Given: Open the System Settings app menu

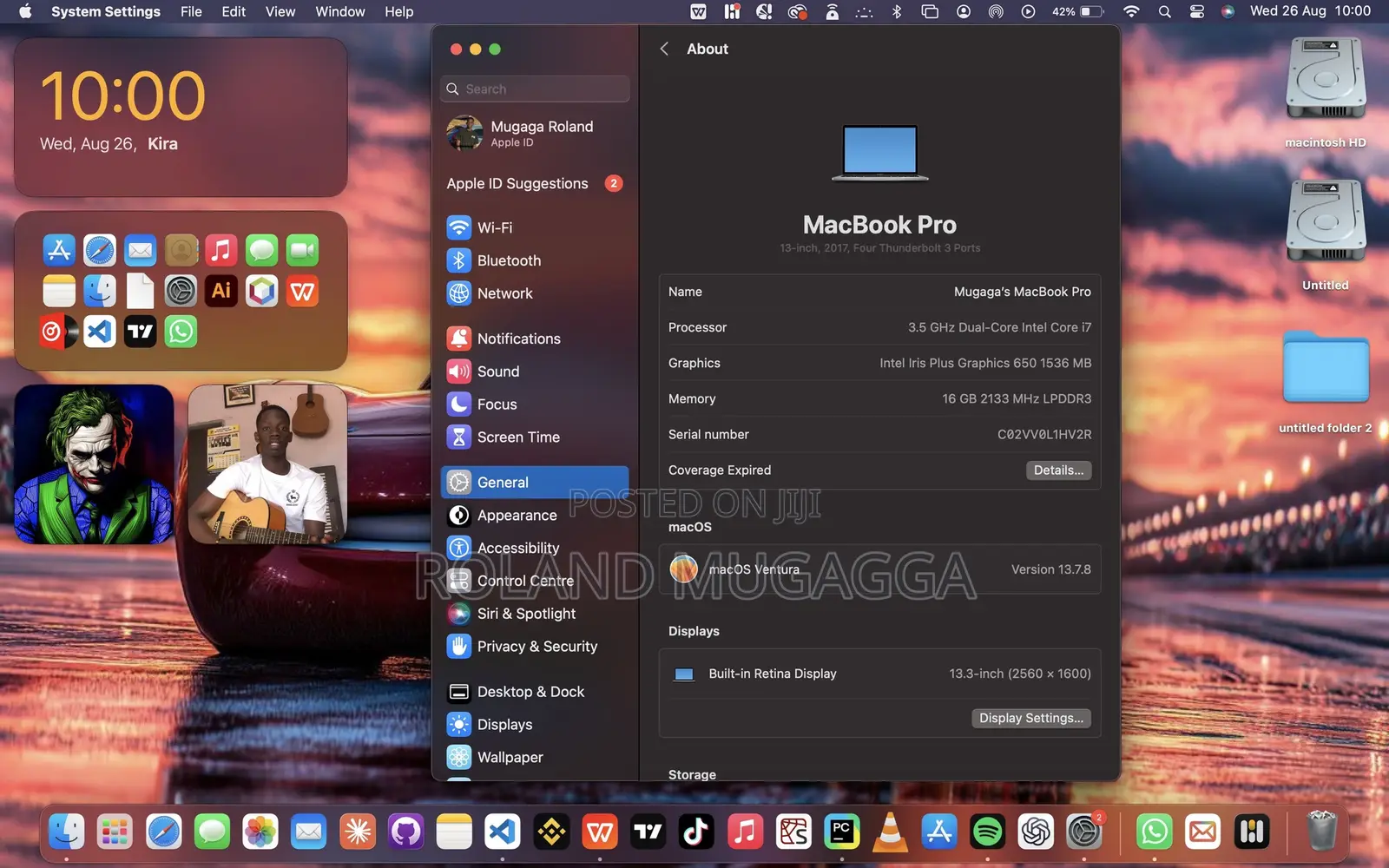Looking at the screenshot, I should (x=106, y=12).
